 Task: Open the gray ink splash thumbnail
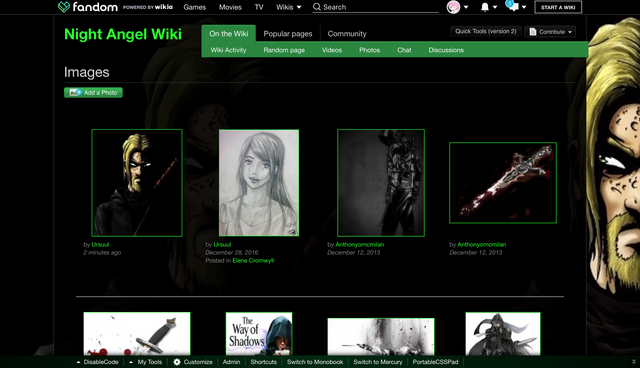pos(381,337)
